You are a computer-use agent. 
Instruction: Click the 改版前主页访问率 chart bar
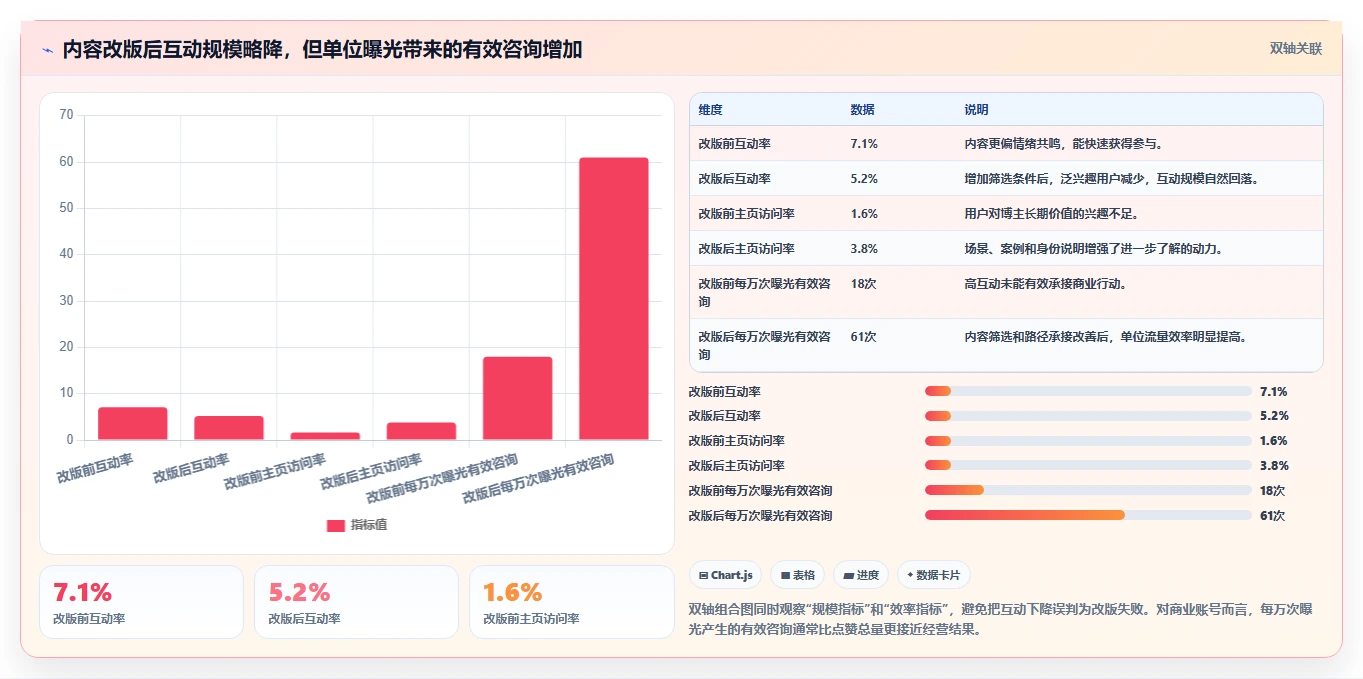pyautogui.click(x=325, y=436)
